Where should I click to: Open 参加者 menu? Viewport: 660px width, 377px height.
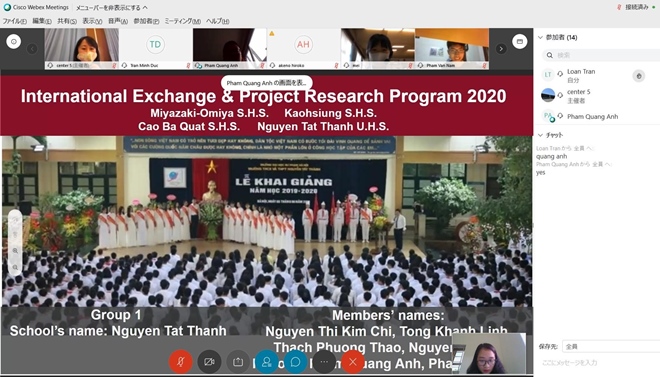click(x=146, y=21)
